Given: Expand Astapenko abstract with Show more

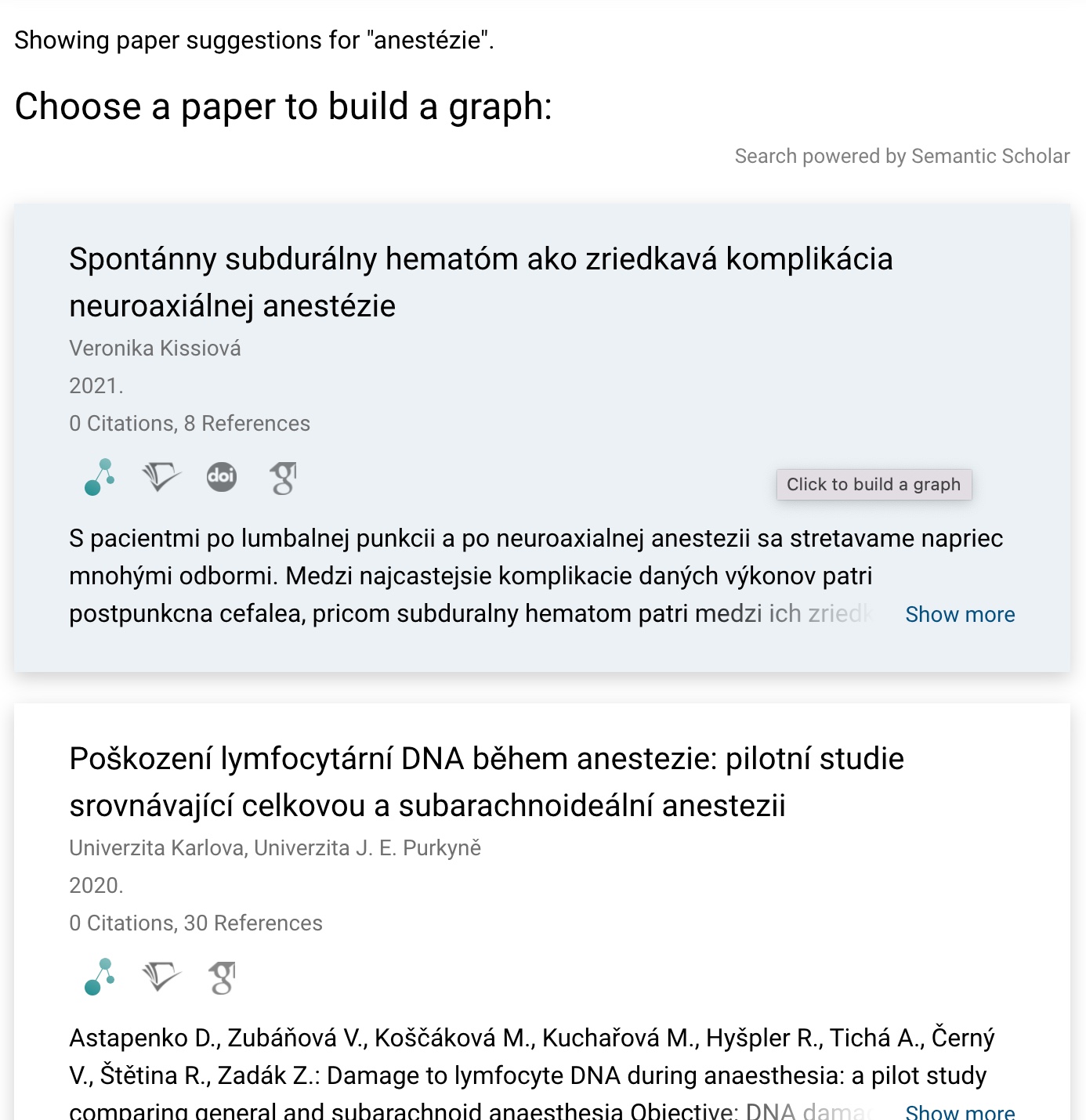Looking at the screenshot, I should point(960,1111).
